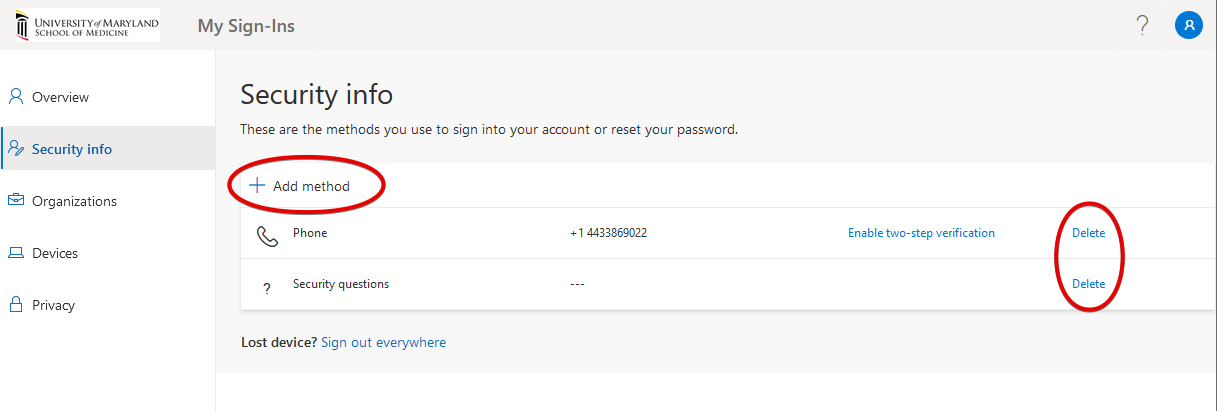Click the University of Maryland logo
The width and height of the screenshot is (1217, 411).
pyautogui.click(x=87, y=25)
